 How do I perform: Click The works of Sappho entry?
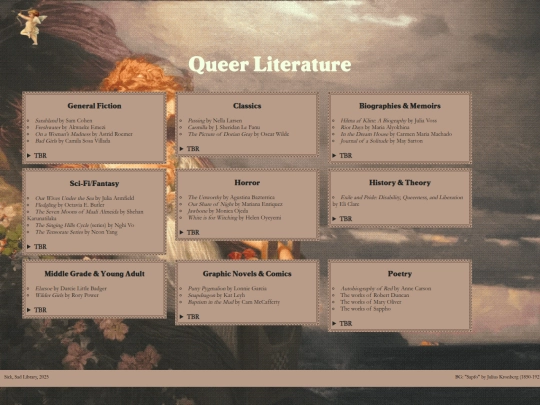pyautogui.click(x=365, y=309)
